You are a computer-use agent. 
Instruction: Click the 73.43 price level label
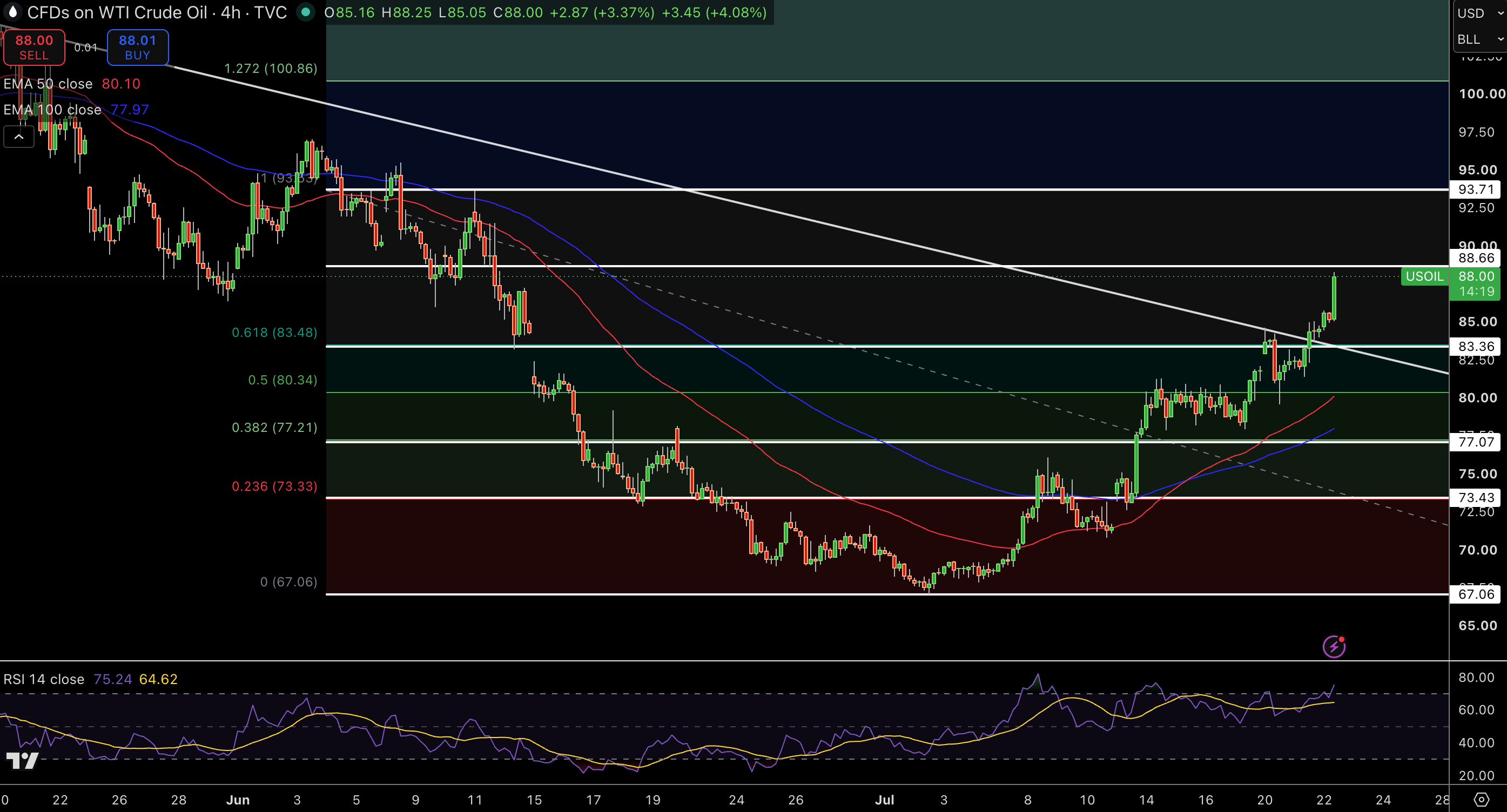click(x=1476, y=497)
